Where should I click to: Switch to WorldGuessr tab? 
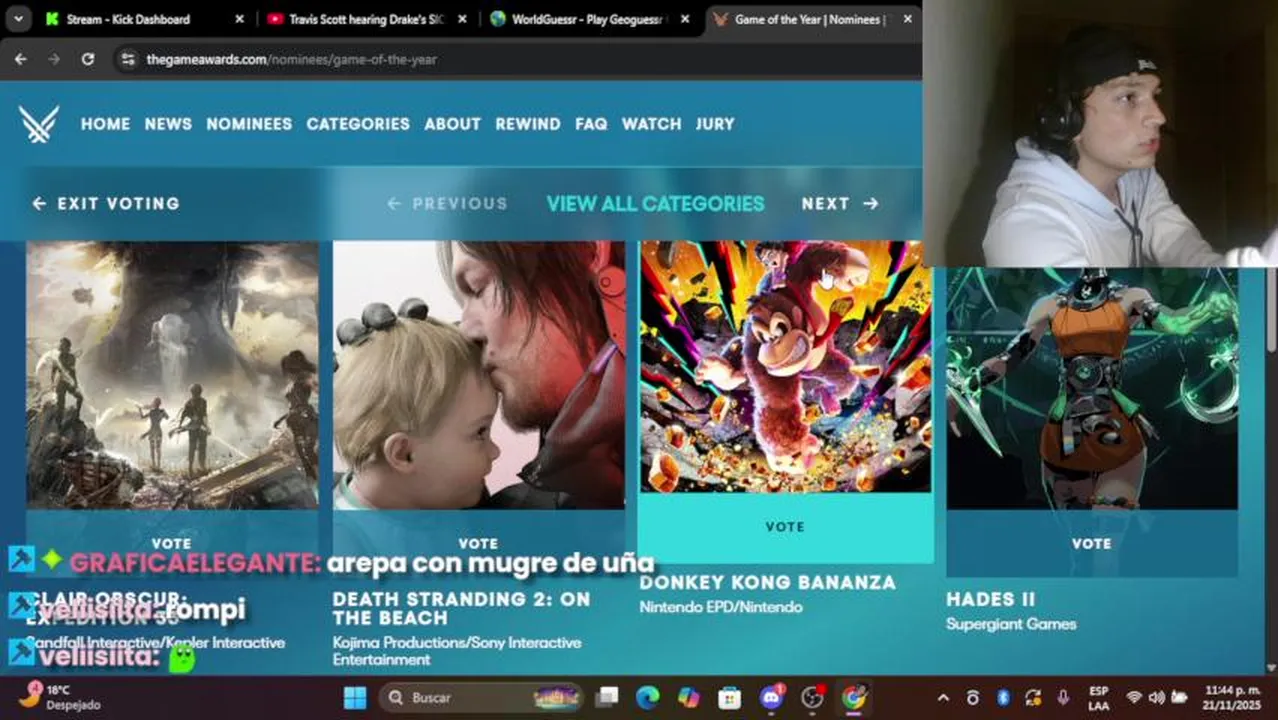pos(587,19)
